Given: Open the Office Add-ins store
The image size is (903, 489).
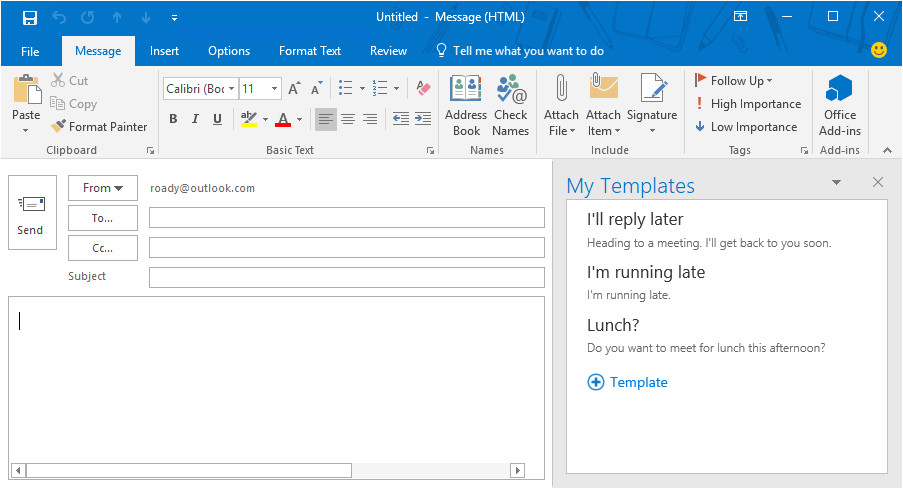Looking at the screenshot, I should (x=840, y=104).
